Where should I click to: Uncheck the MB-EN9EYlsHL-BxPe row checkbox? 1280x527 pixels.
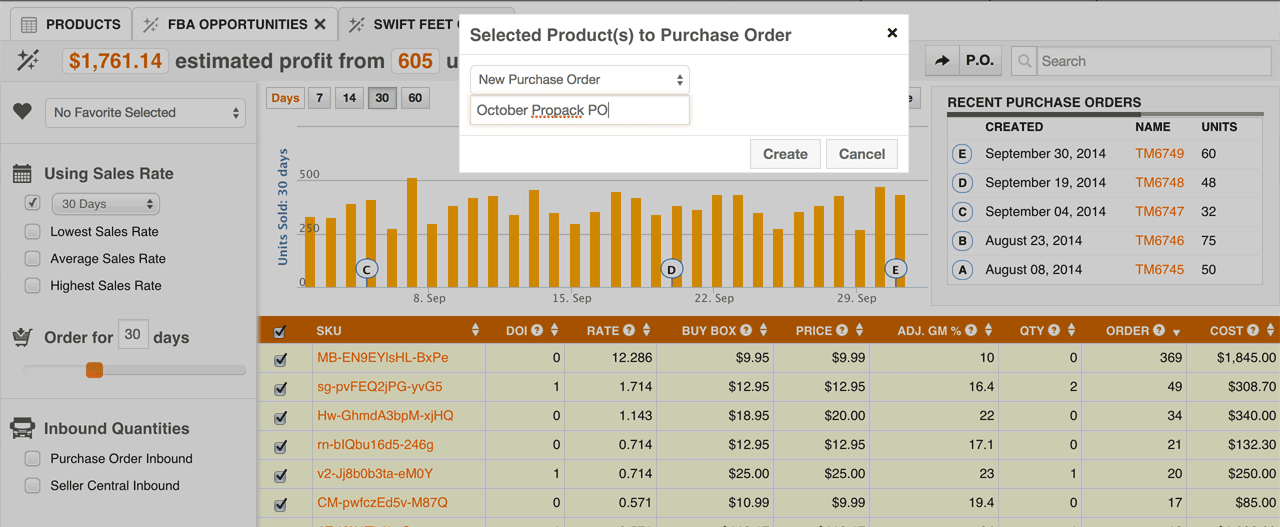click(280, 359)
